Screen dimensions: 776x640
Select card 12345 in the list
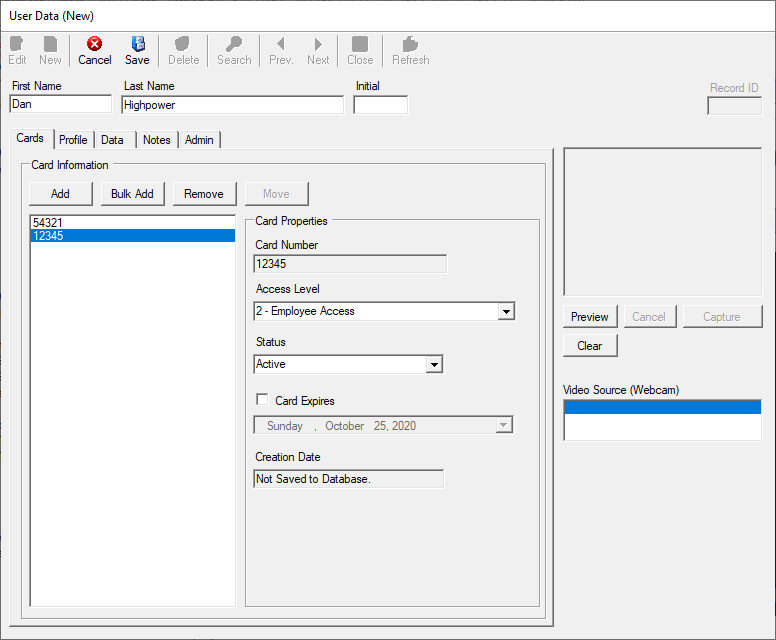132,236
